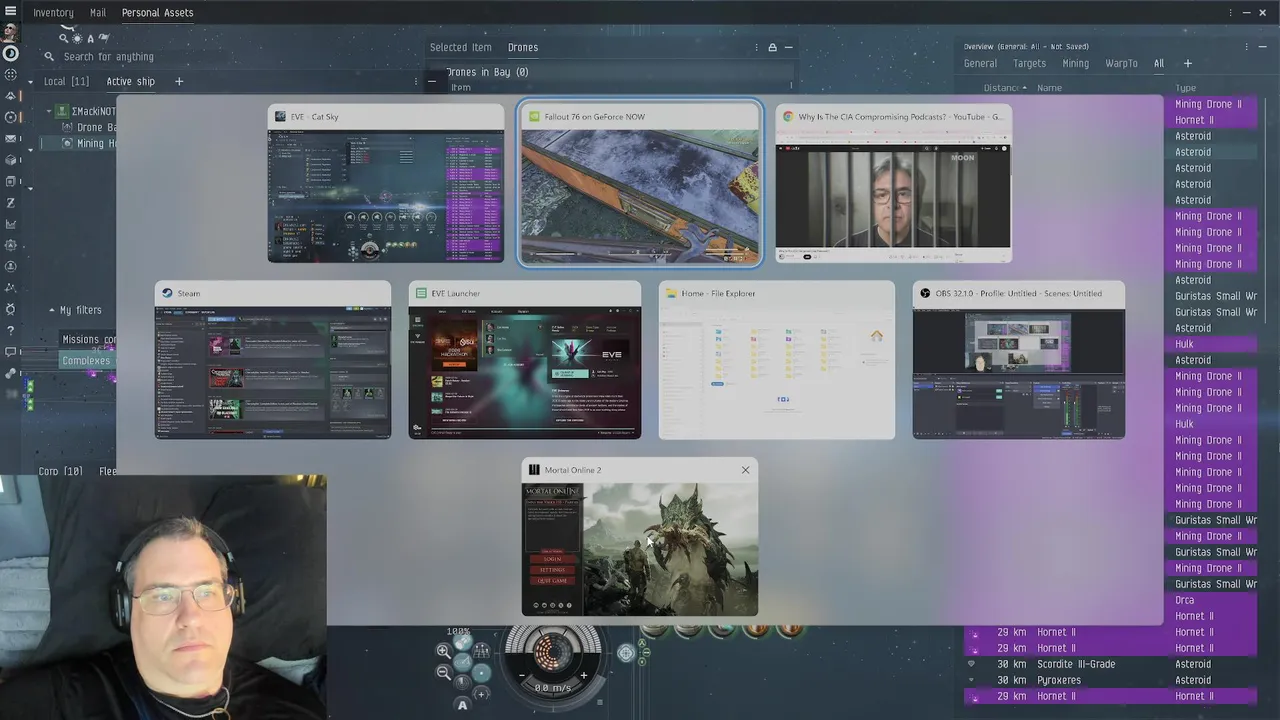Increase ship speed with HUD plus

[584, 675]
